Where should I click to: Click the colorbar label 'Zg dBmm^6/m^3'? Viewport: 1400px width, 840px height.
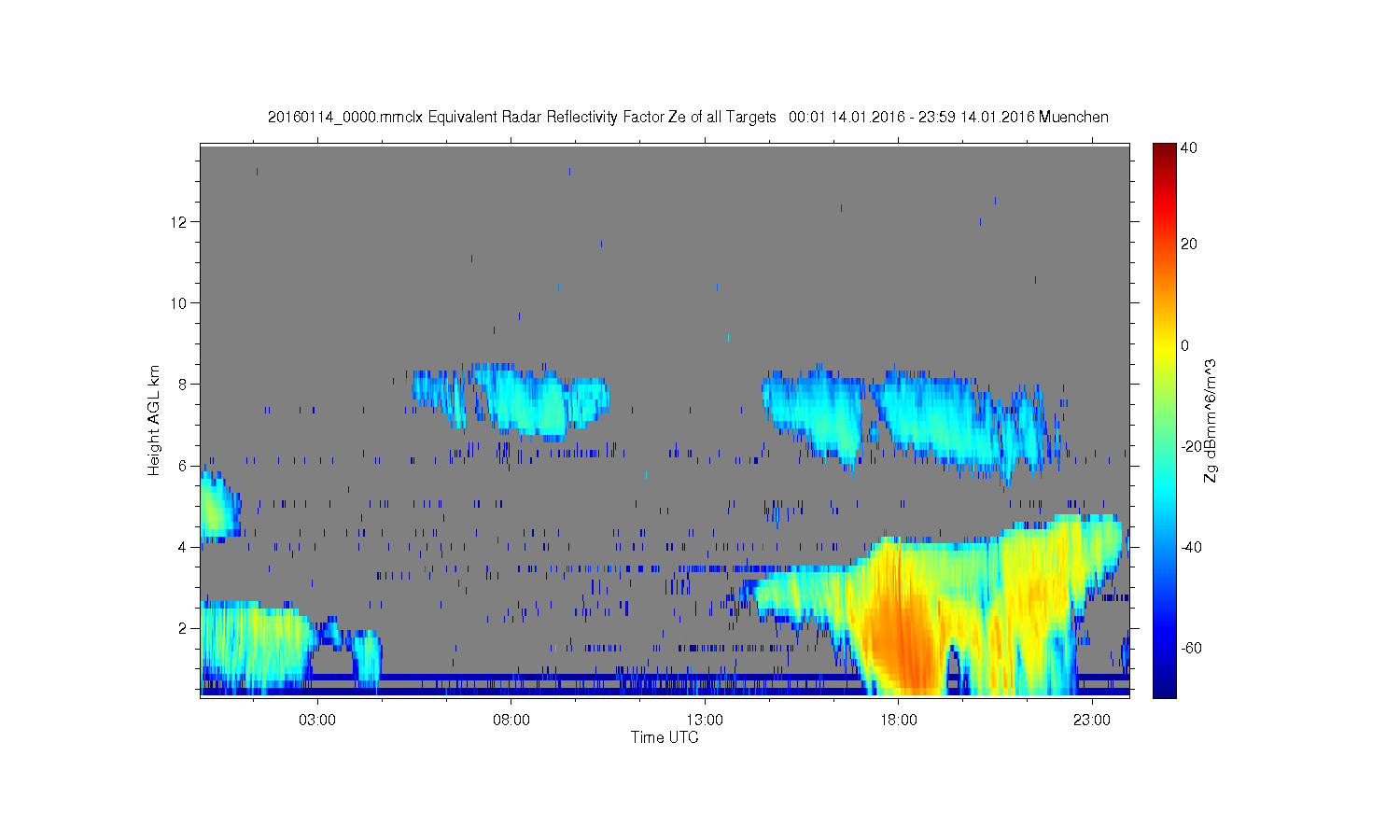pos(1211,420)
